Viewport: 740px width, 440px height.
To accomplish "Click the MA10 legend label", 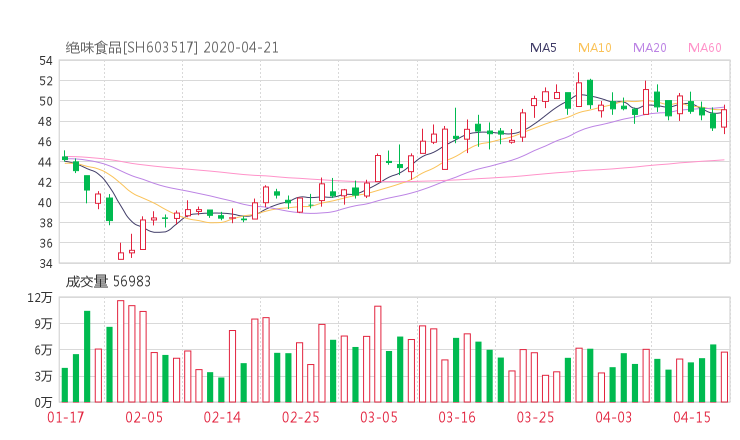I will tap(595, 48).
